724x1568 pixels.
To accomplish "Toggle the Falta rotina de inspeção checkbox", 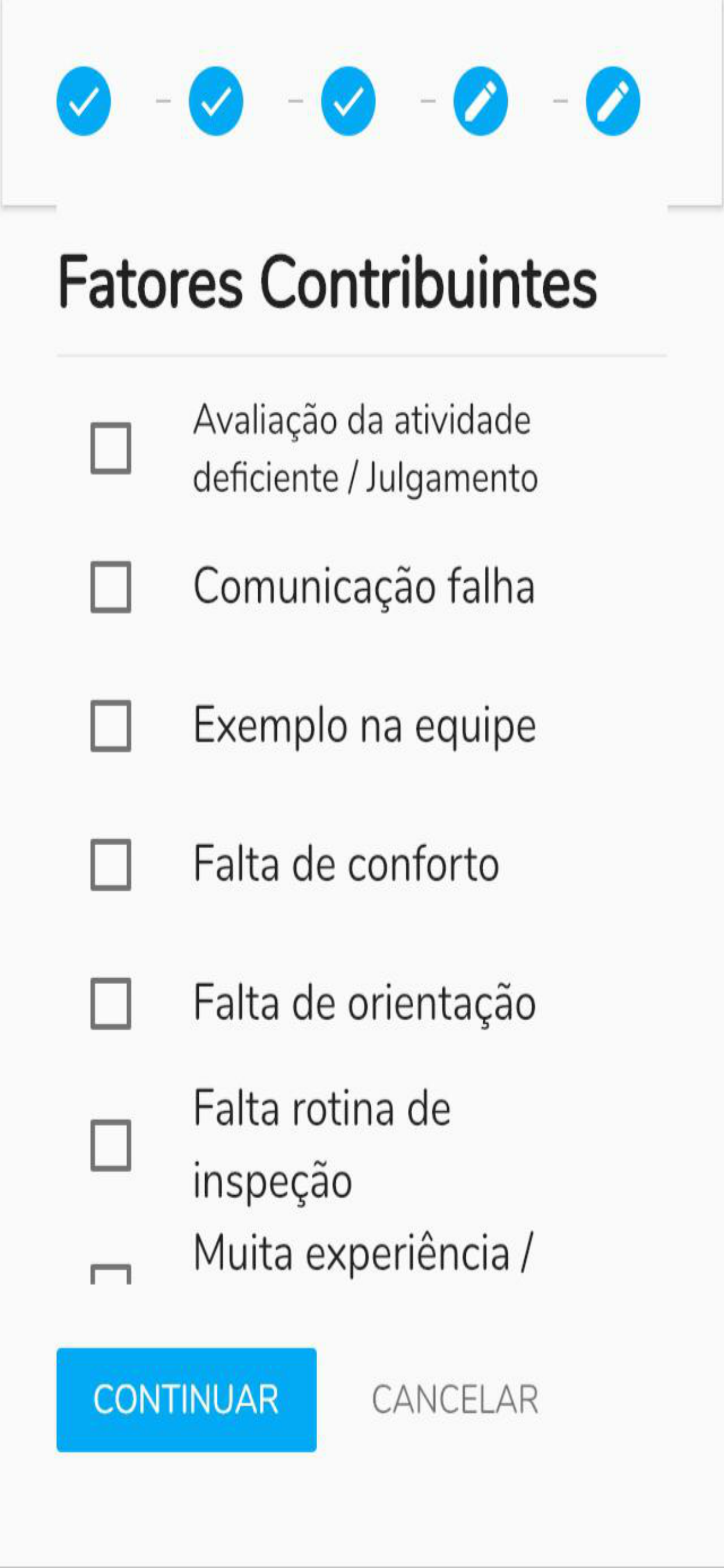I will tap(111, 1146).
